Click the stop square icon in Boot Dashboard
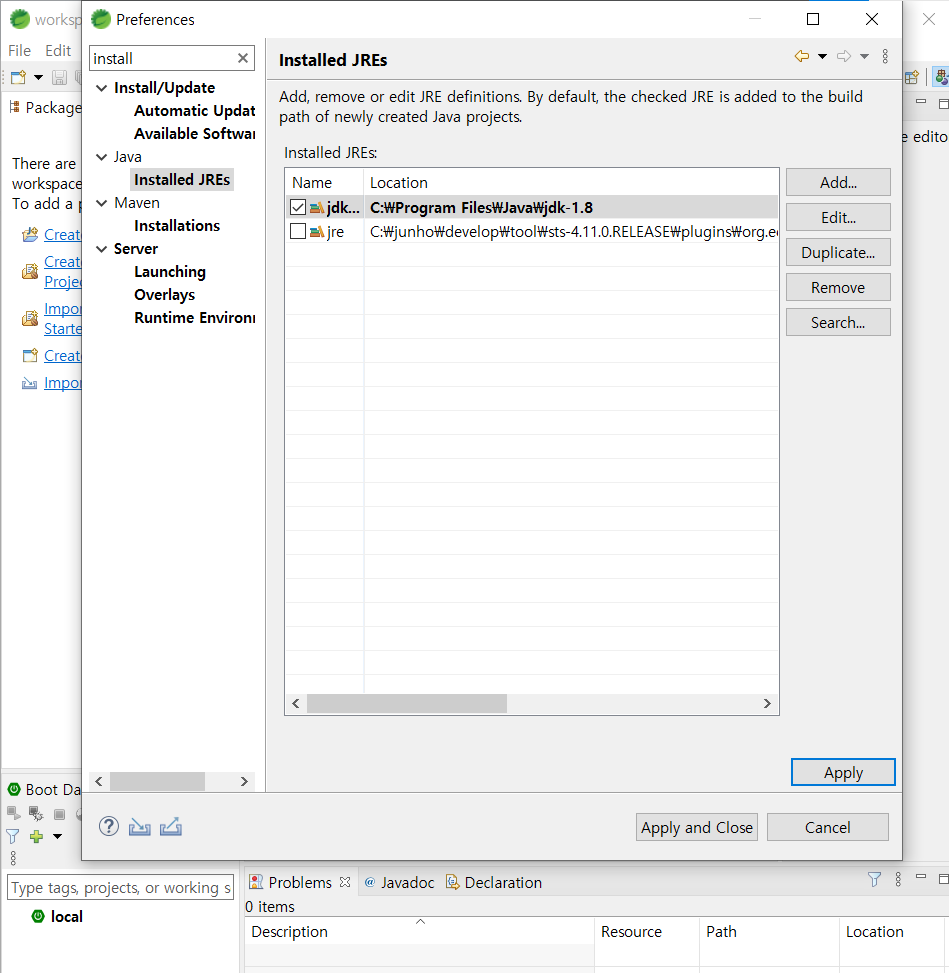Viewport: 949px width, 973px height. coord(60,814)
